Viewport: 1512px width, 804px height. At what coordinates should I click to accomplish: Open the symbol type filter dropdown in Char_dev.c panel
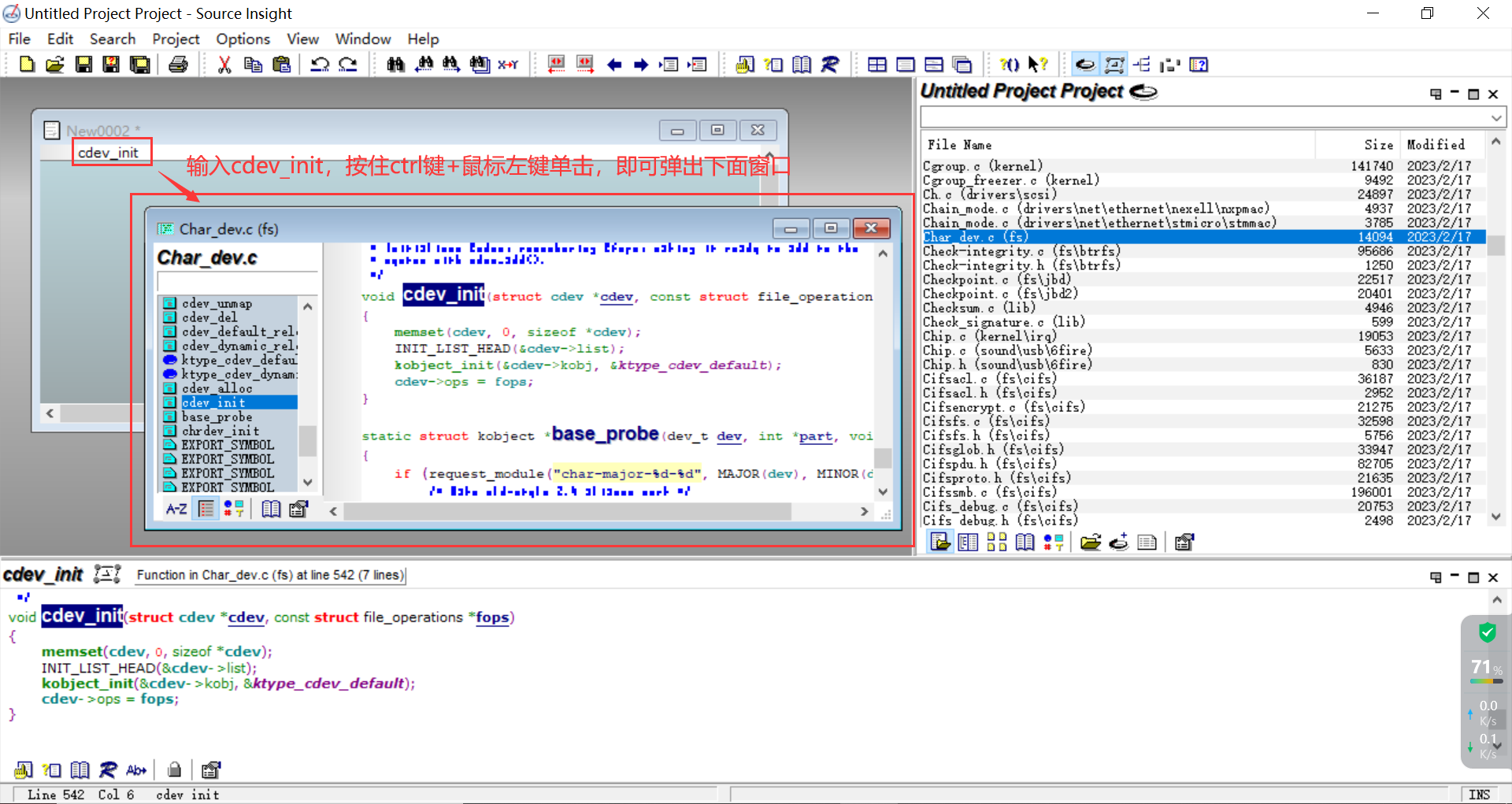(234, 509)
